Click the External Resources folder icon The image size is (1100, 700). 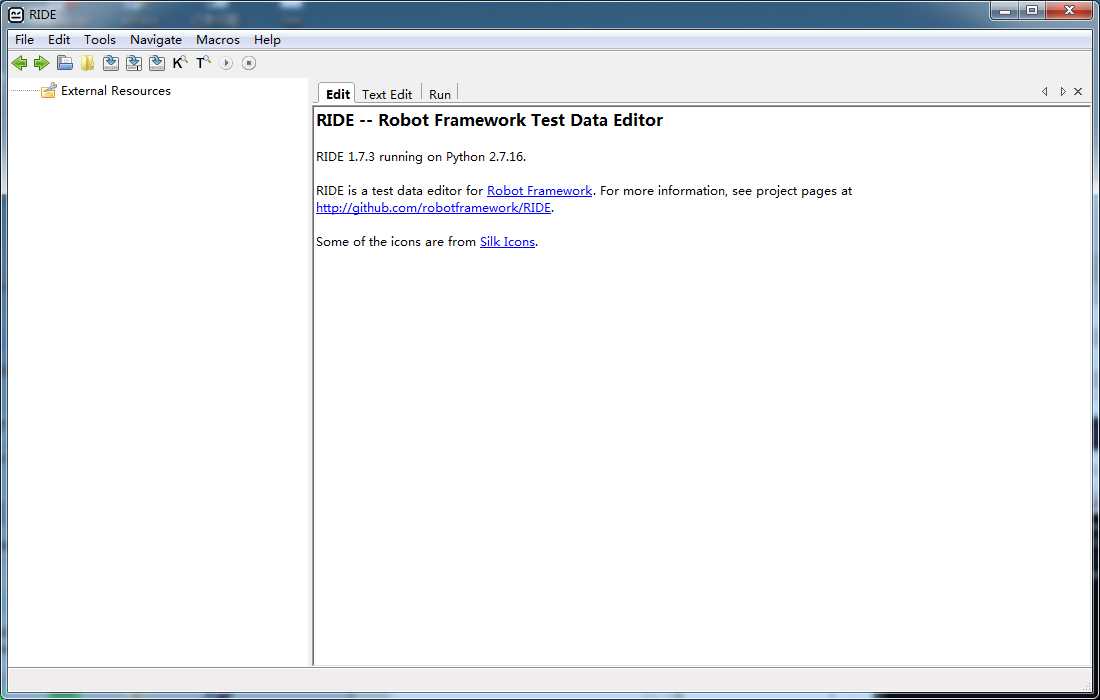(48, 90)
